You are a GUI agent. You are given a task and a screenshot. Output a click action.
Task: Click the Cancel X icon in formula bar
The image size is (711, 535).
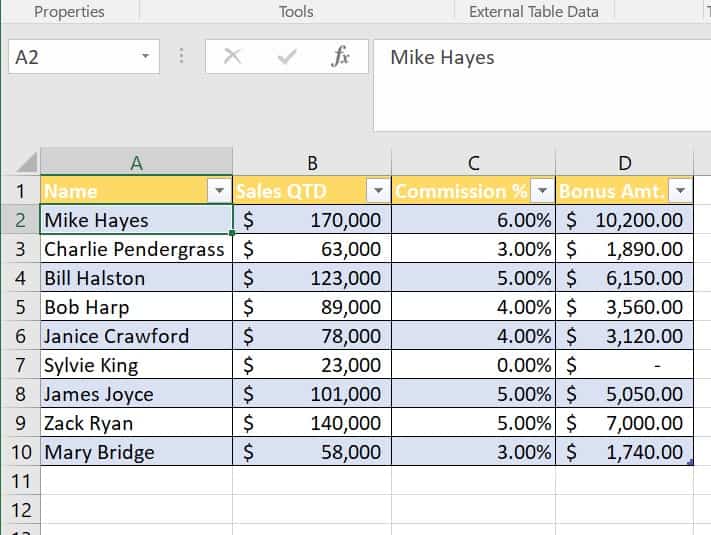[232, 57]
